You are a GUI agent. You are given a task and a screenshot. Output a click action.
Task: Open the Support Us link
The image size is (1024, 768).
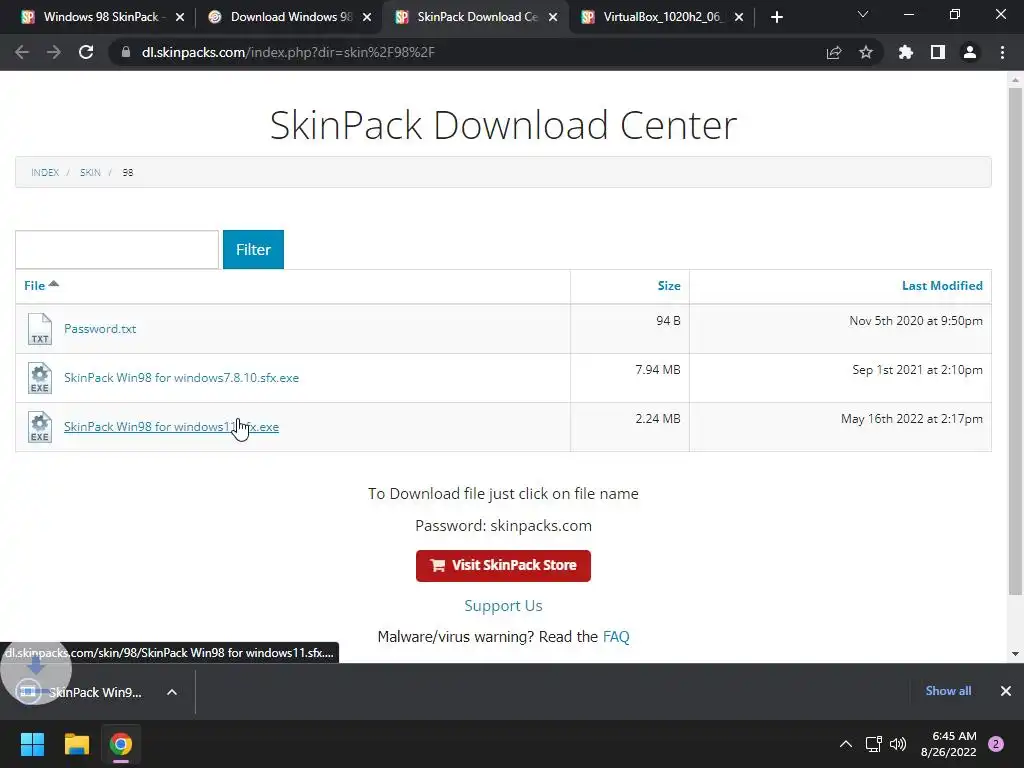pyautogui.click(x=503, y=605)
